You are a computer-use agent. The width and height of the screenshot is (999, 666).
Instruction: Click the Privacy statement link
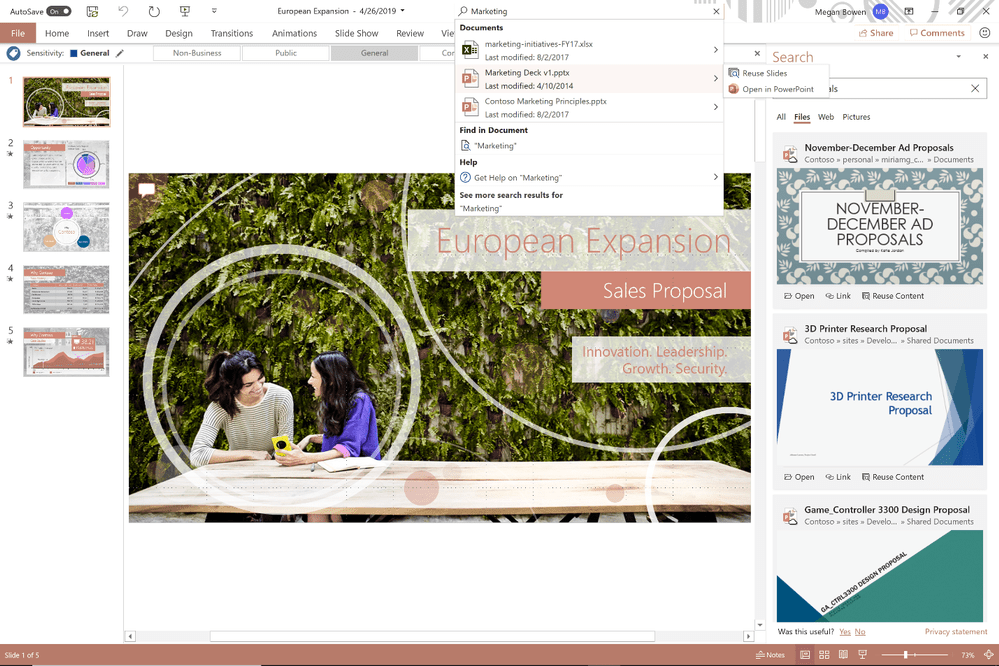(x=955, y=632)
